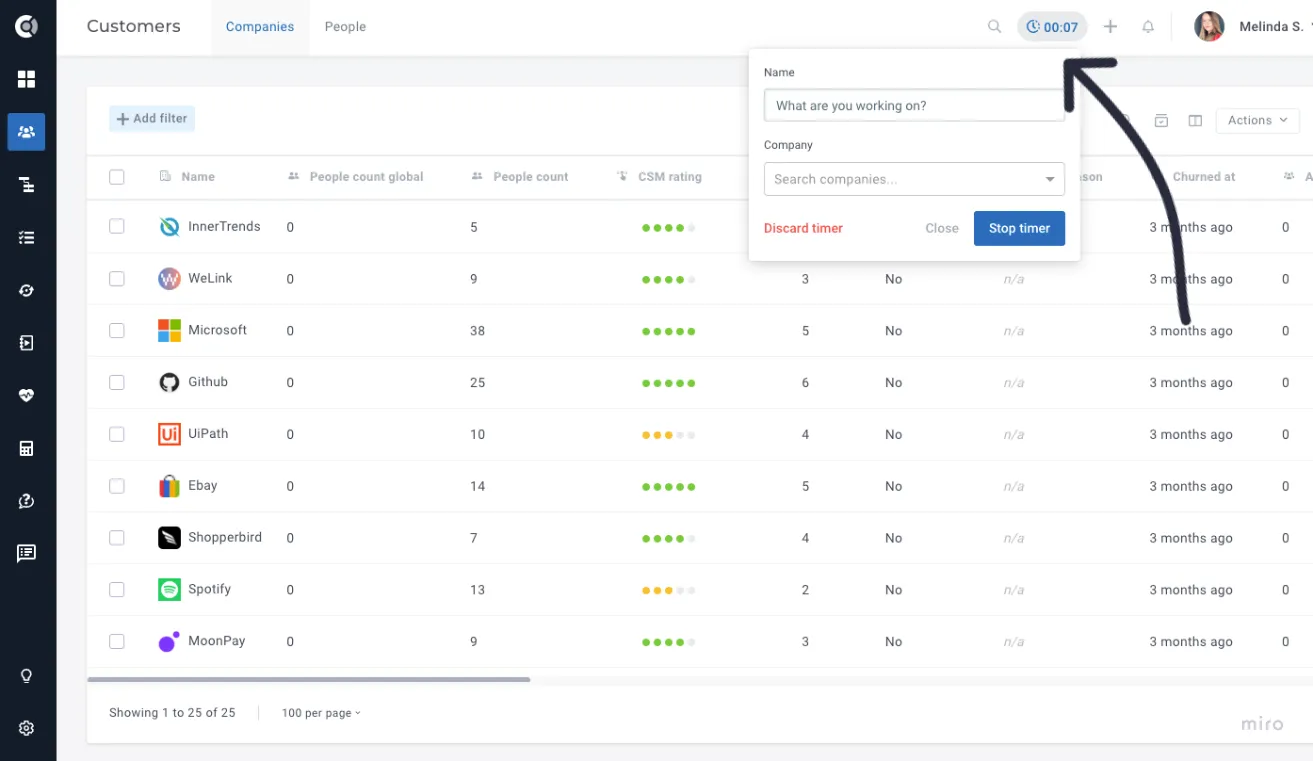Check the Spotify row checkbox
The height and width of the screenshot is (761, 1313).
pyautogui.click(x=117, y=590)
